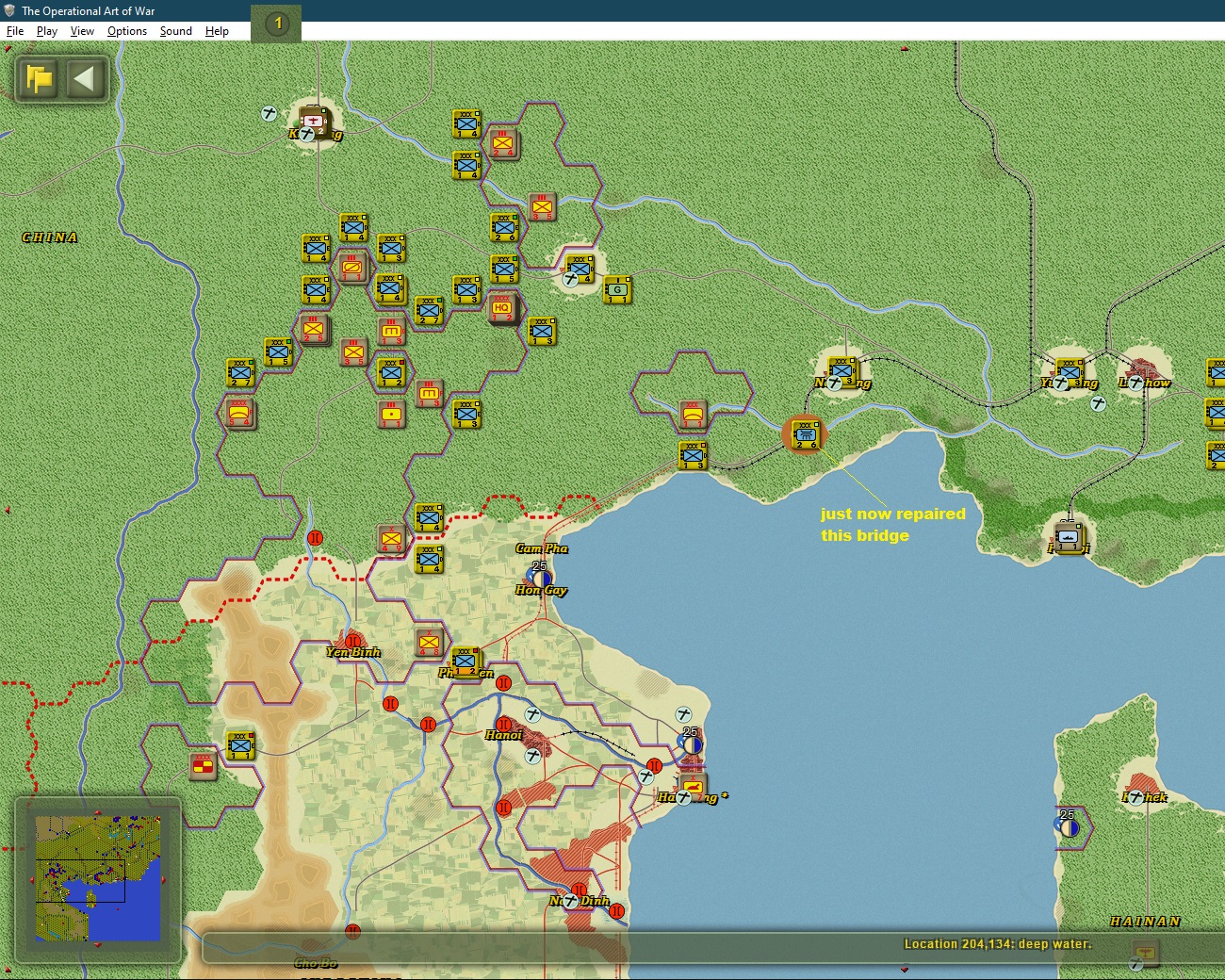Image resolution: width=1225 pixels, height=980 pixels.
Task: Open the Play menu
Action: (x=47, y=31)
